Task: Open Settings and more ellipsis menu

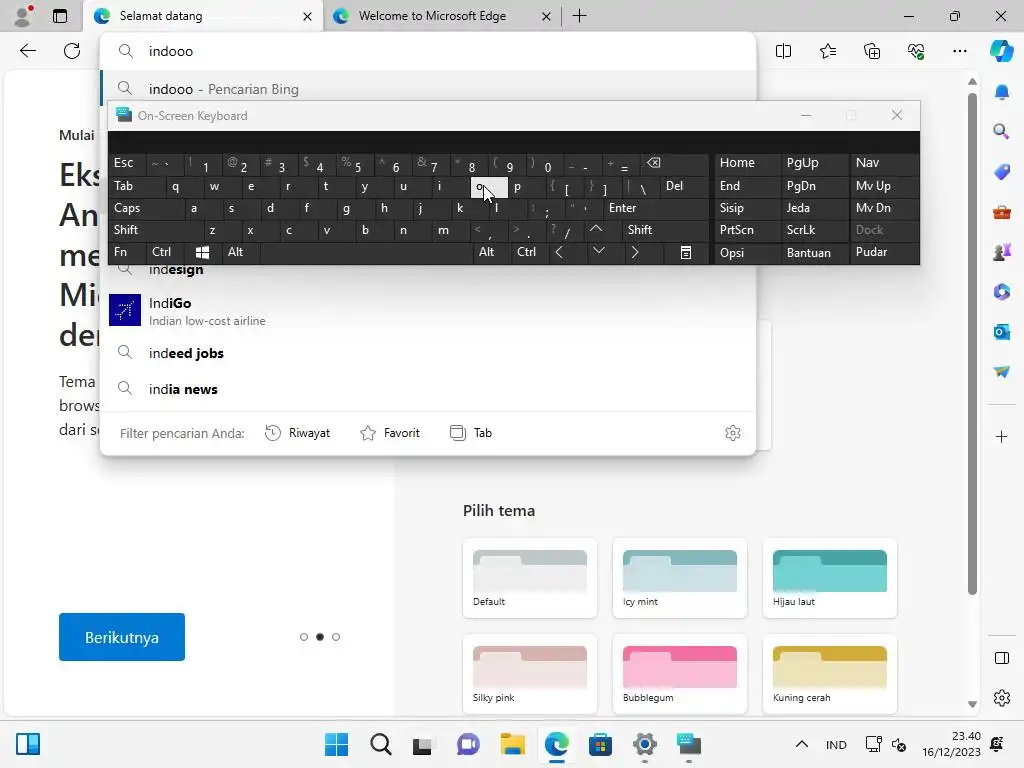Action: [x=960, y=51]
